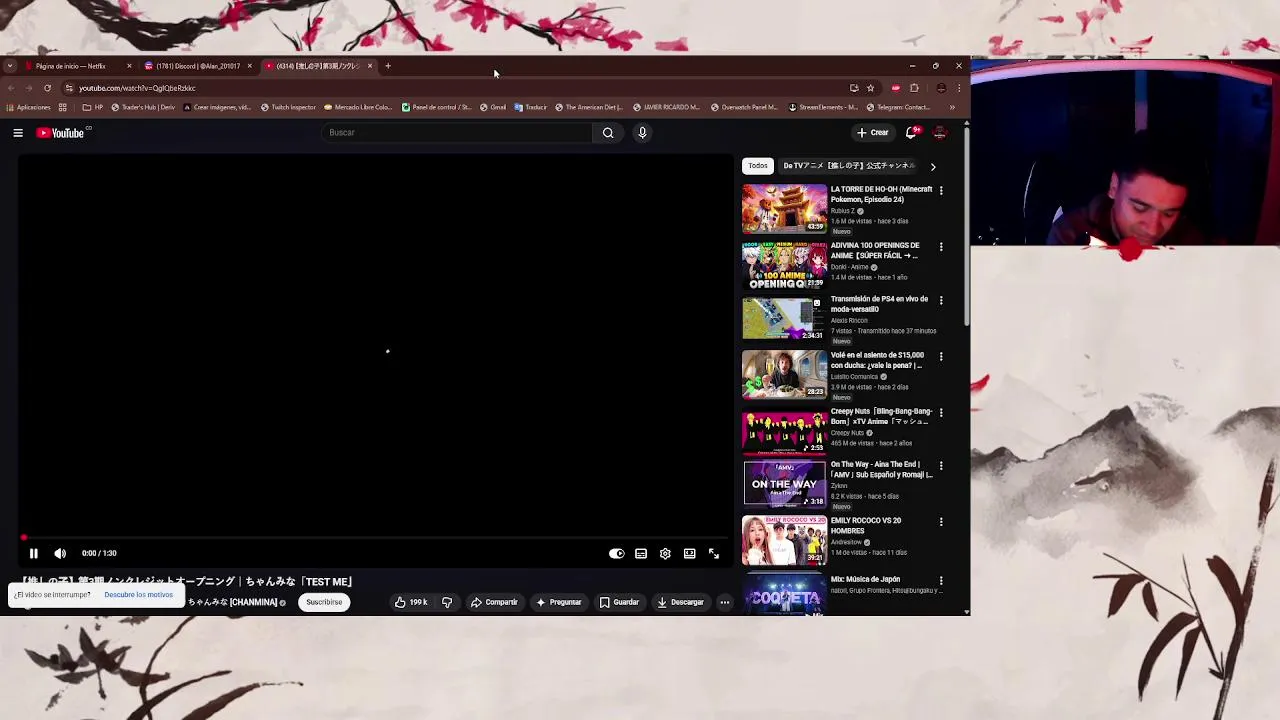The width and height of the screenshot is (1280, 720).
Task: Show more bookmarks chevron
Action: 952,107
